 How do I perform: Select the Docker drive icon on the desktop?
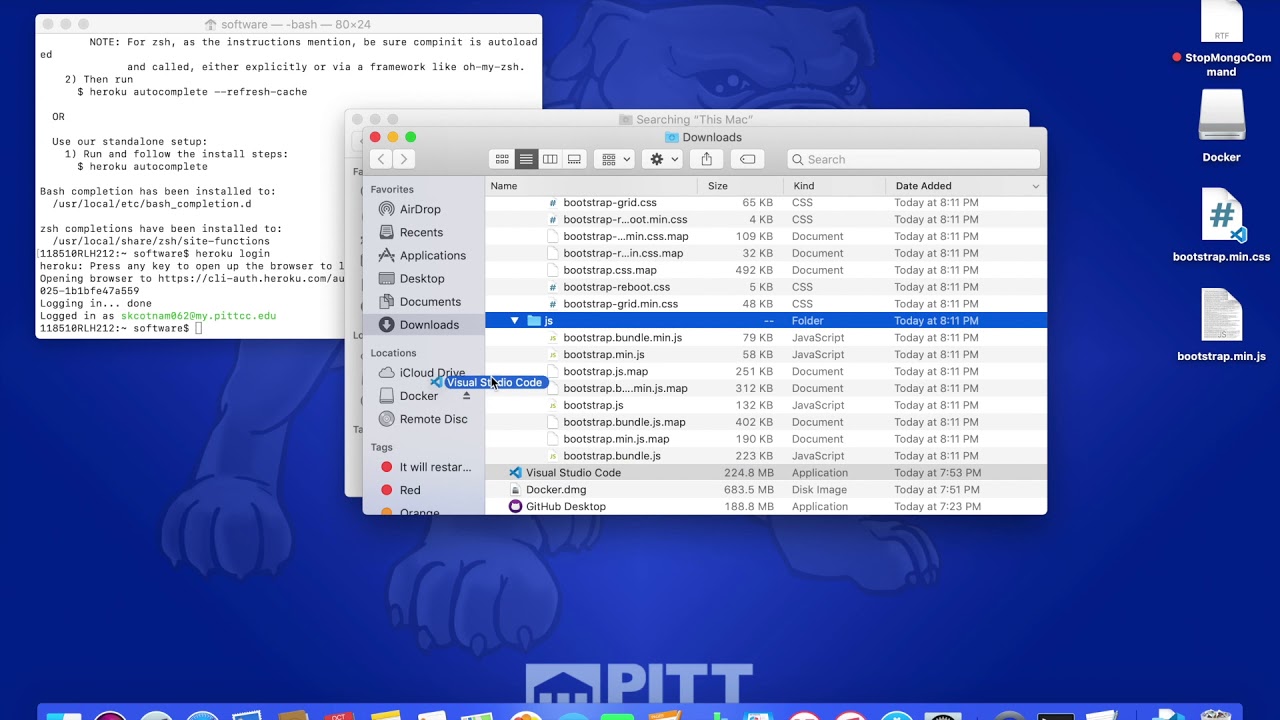coord(1221,116)
